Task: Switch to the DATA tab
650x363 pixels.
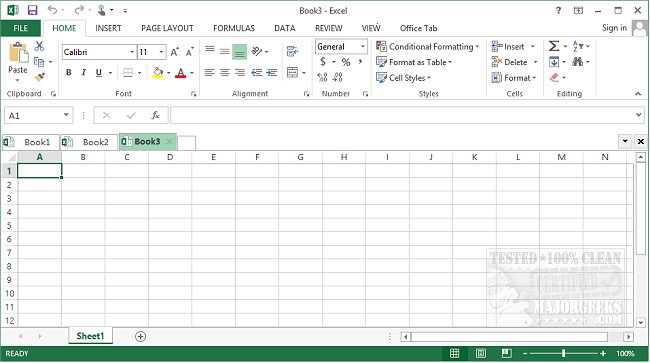Action: tap(285, 28)
